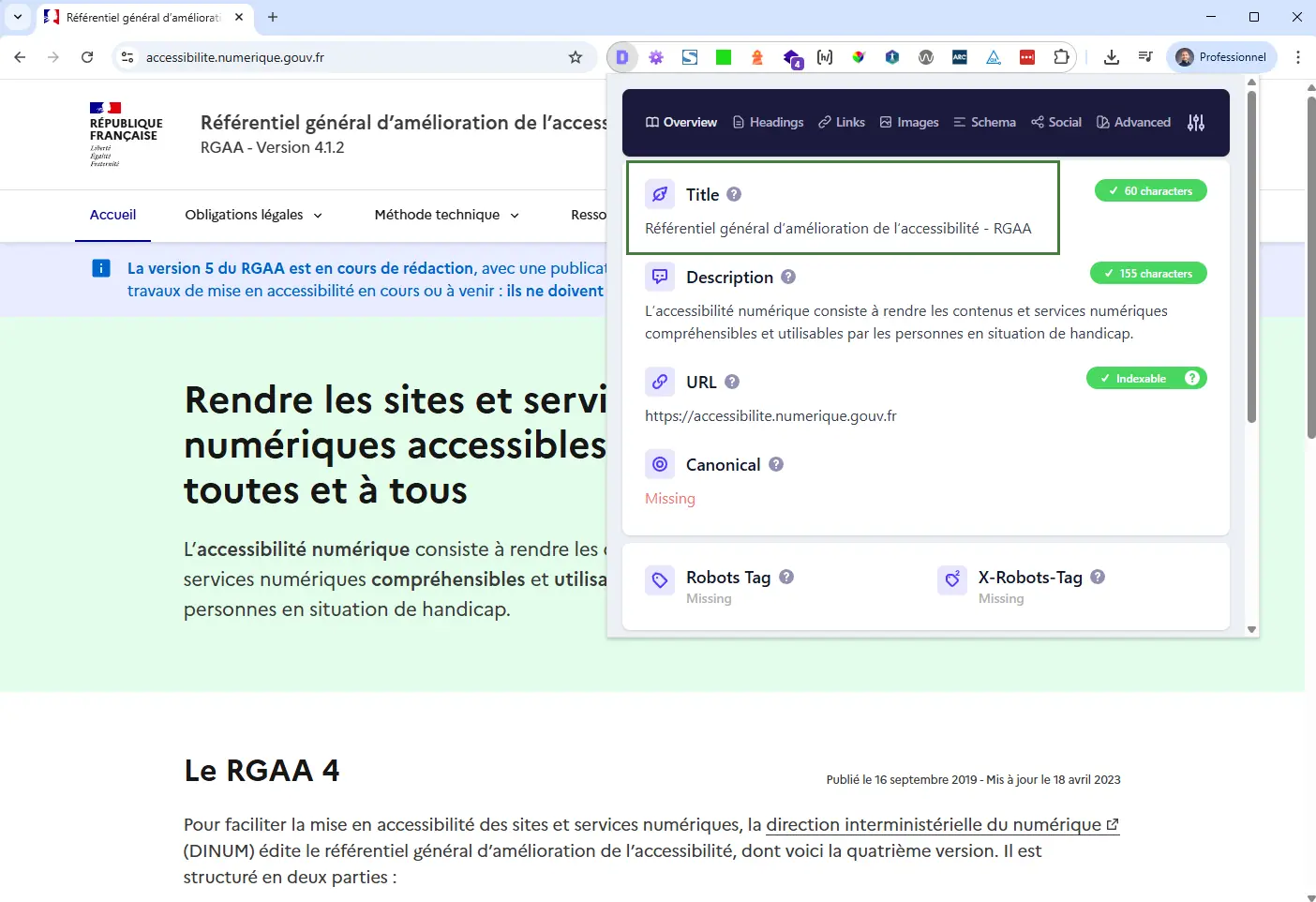Expand the Méthode technique menu

point(446,215)
